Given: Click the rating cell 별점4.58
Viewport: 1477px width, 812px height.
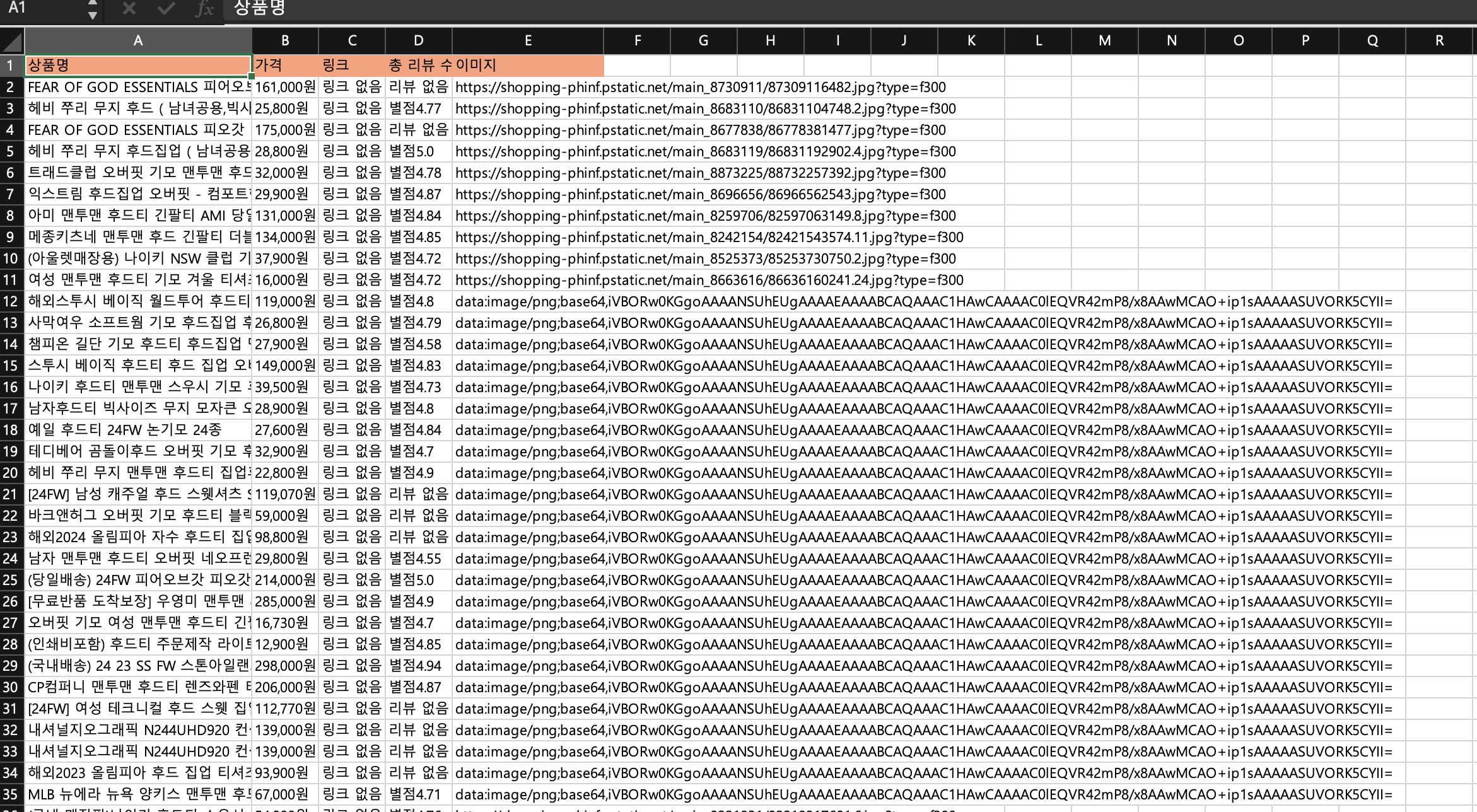Looking at the screenshot, I should [419, 344].
